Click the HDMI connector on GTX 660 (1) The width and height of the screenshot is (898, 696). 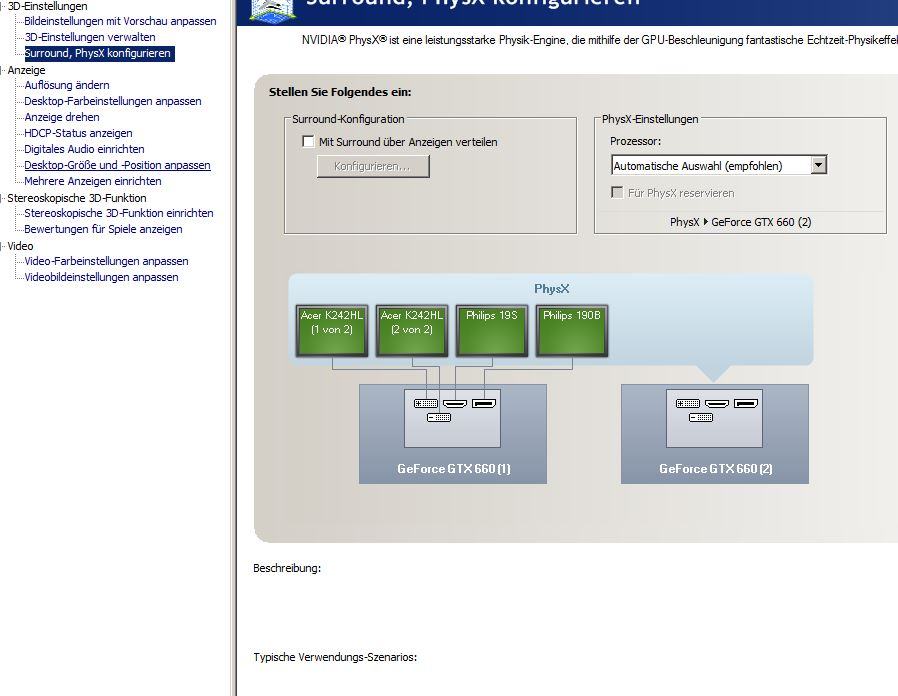(455, 404)
